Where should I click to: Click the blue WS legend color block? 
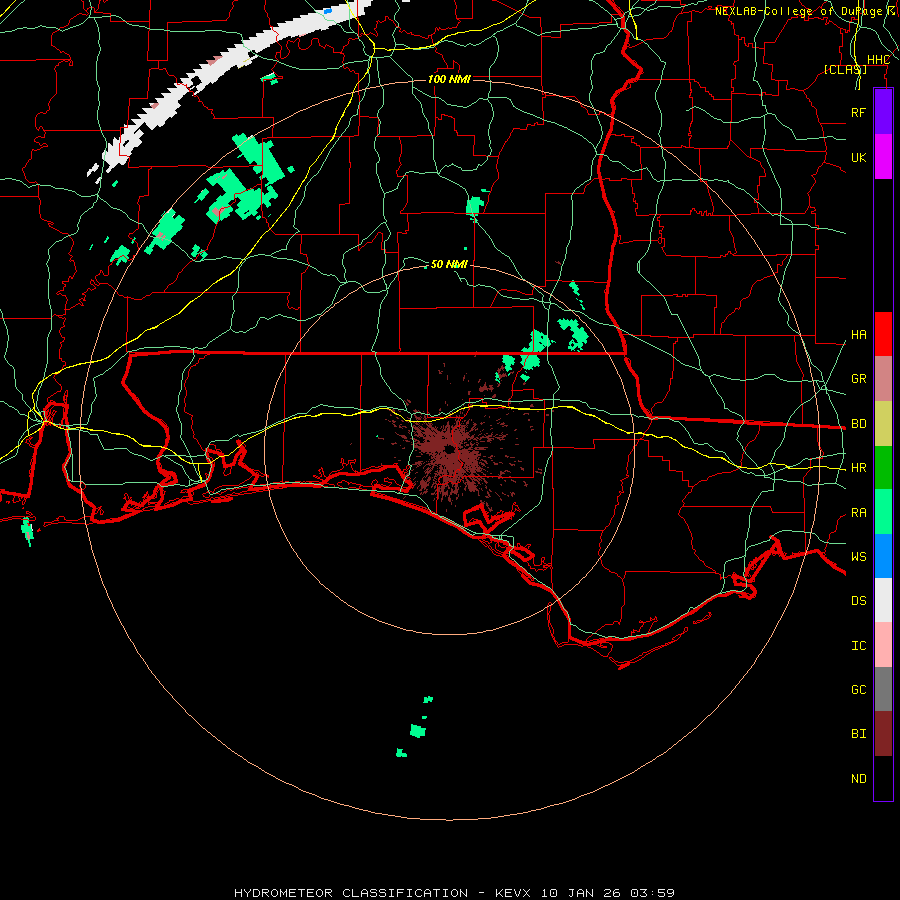coord(883,556)
